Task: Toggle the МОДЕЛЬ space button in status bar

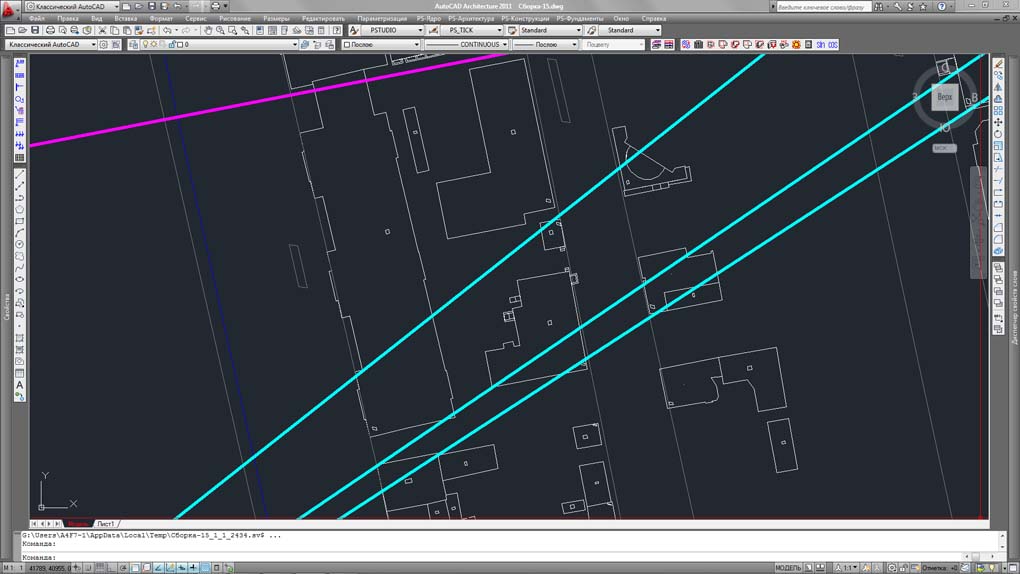Action: pos(788,568)
